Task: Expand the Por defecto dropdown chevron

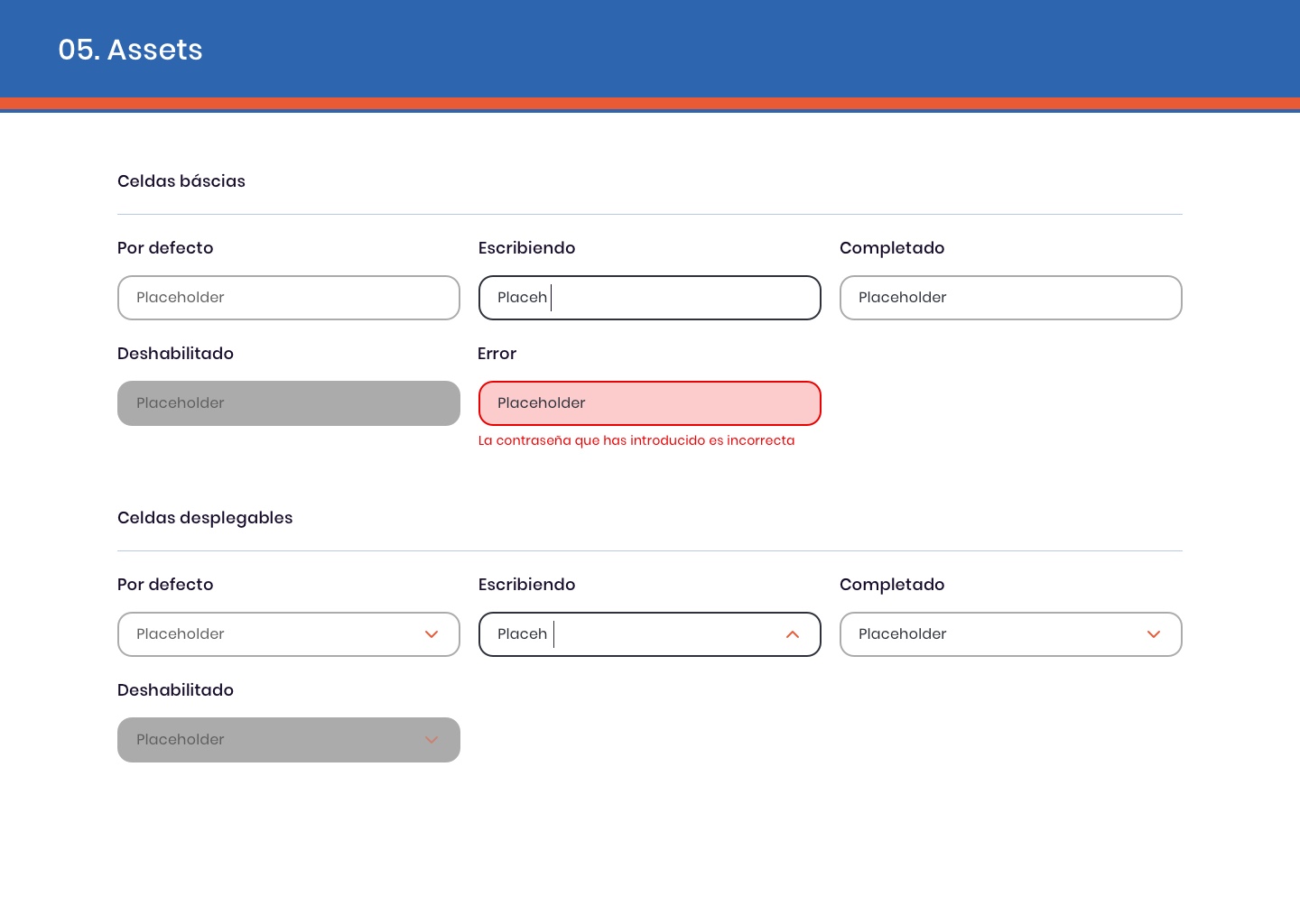Action: [432, 634]
